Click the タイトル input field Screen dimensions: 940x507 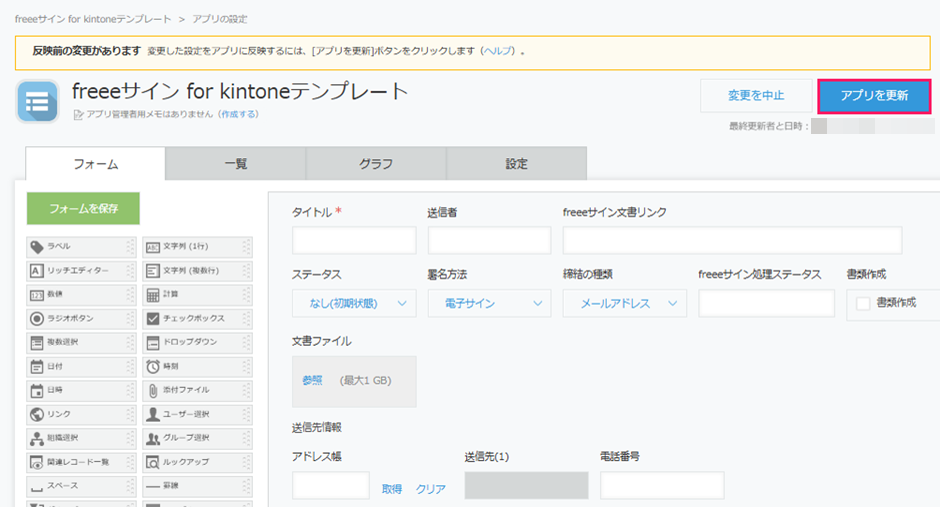354,240
